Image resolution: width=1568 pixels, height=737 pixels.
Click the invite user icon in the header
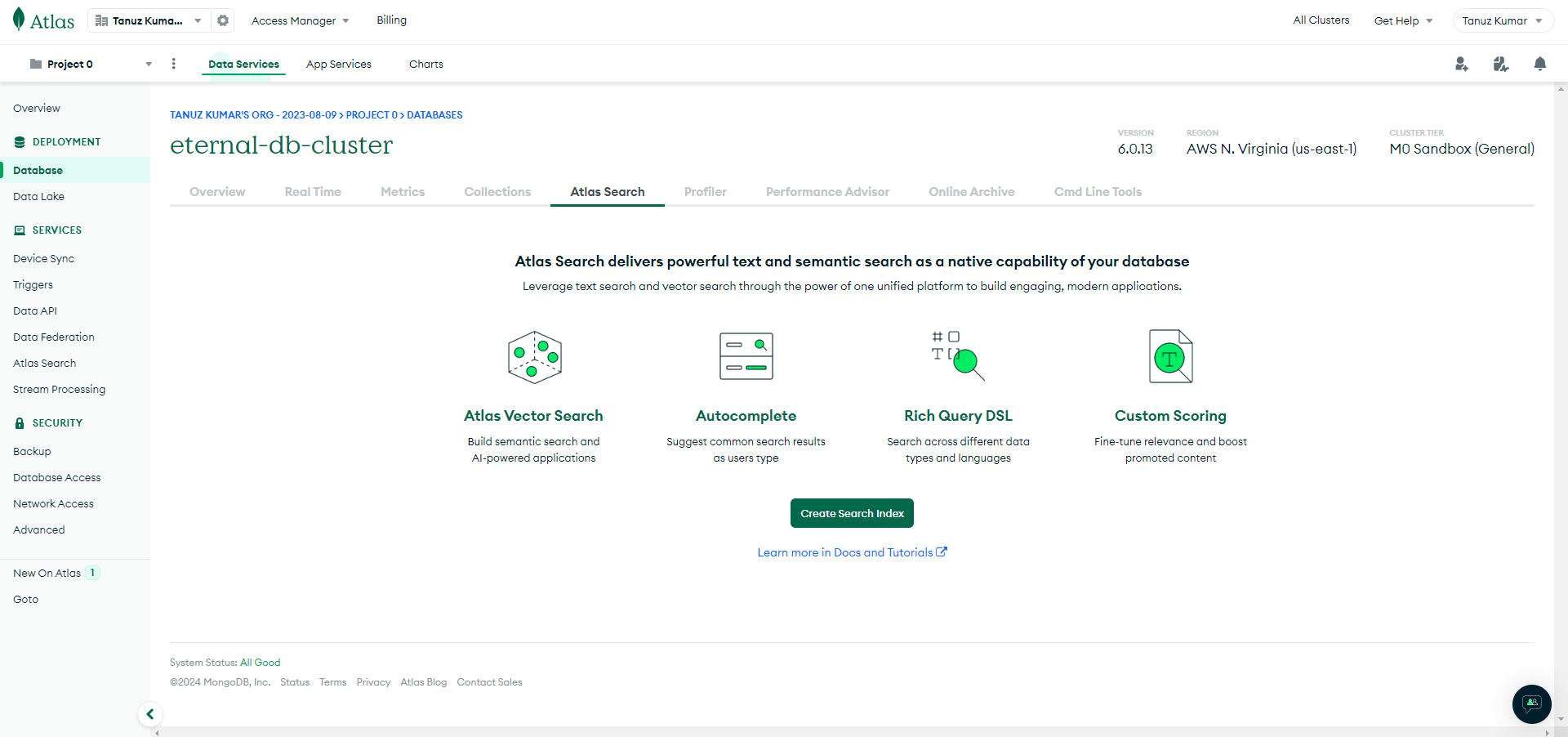click(1462, 64)
